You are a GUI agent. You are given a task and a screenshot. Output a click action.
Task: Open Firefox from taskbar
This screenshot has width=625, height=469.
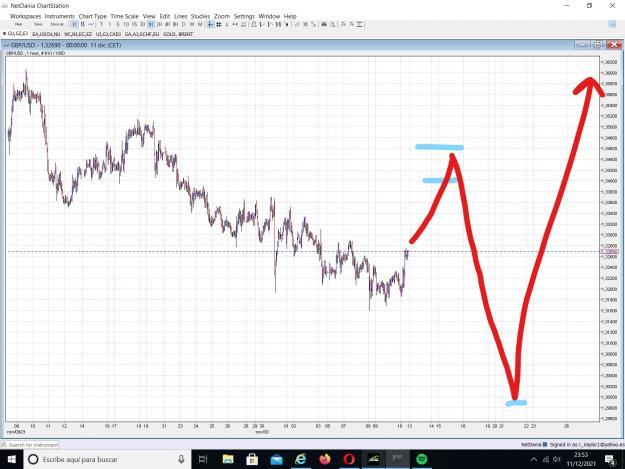[325, 459]
